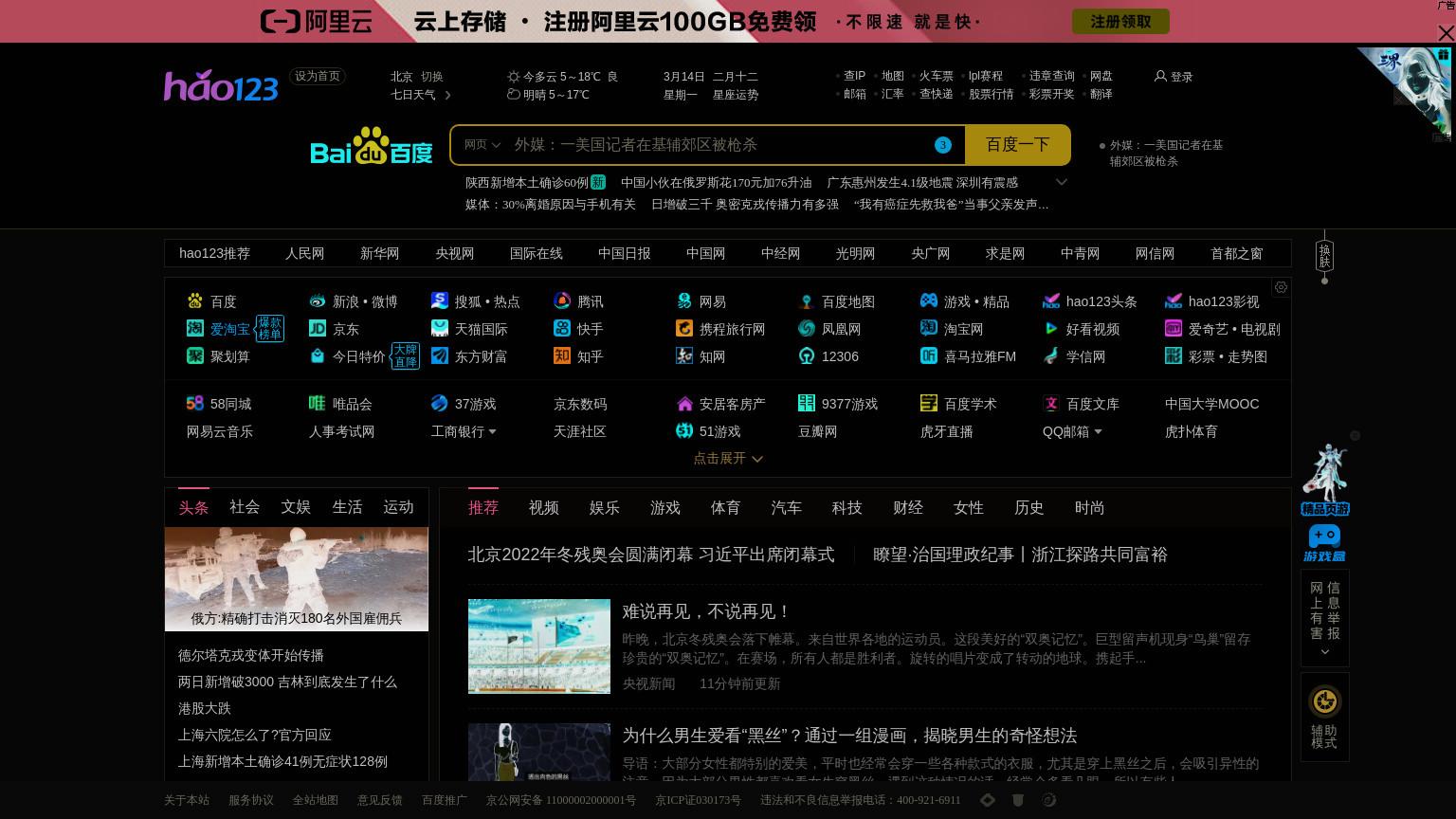
Task: Expand QQ mailbox dropdown
Action: (x=1098, y=432)
